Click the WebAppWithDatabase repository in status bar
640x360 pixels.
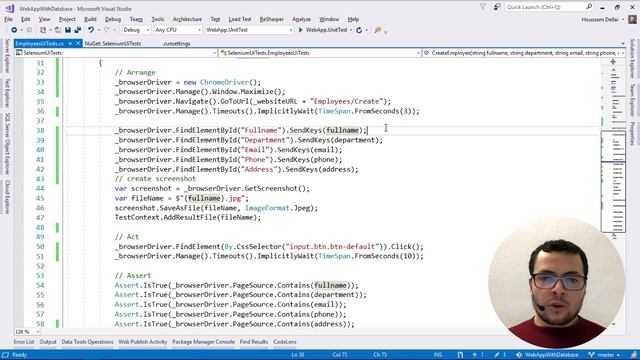pos(547,355)
